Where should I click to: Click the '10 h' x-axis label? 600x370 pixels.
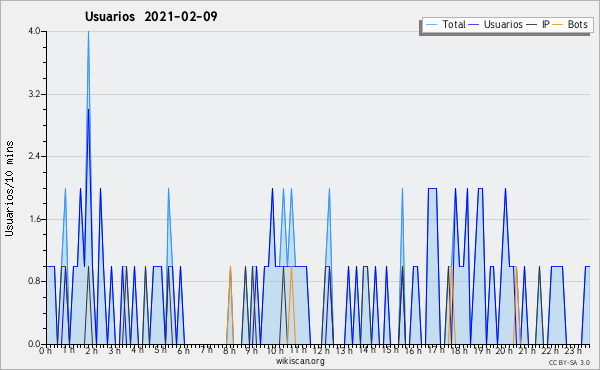275,350
